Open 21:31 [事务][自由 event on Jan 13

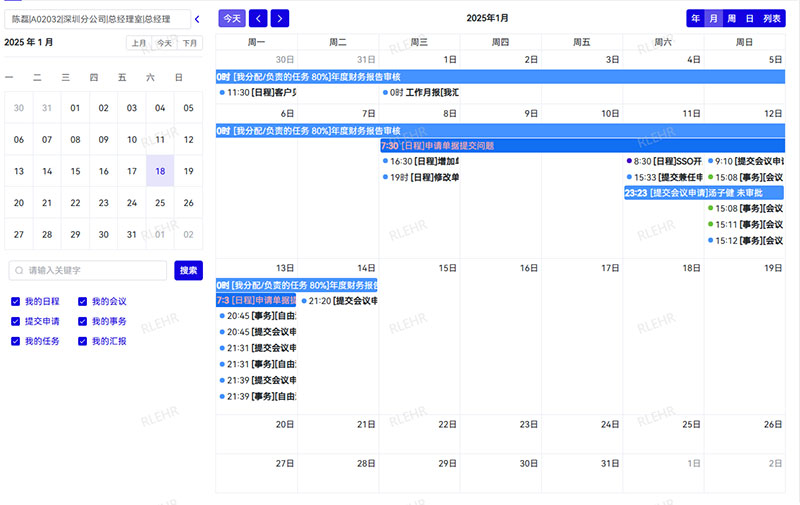click(257, 364)
